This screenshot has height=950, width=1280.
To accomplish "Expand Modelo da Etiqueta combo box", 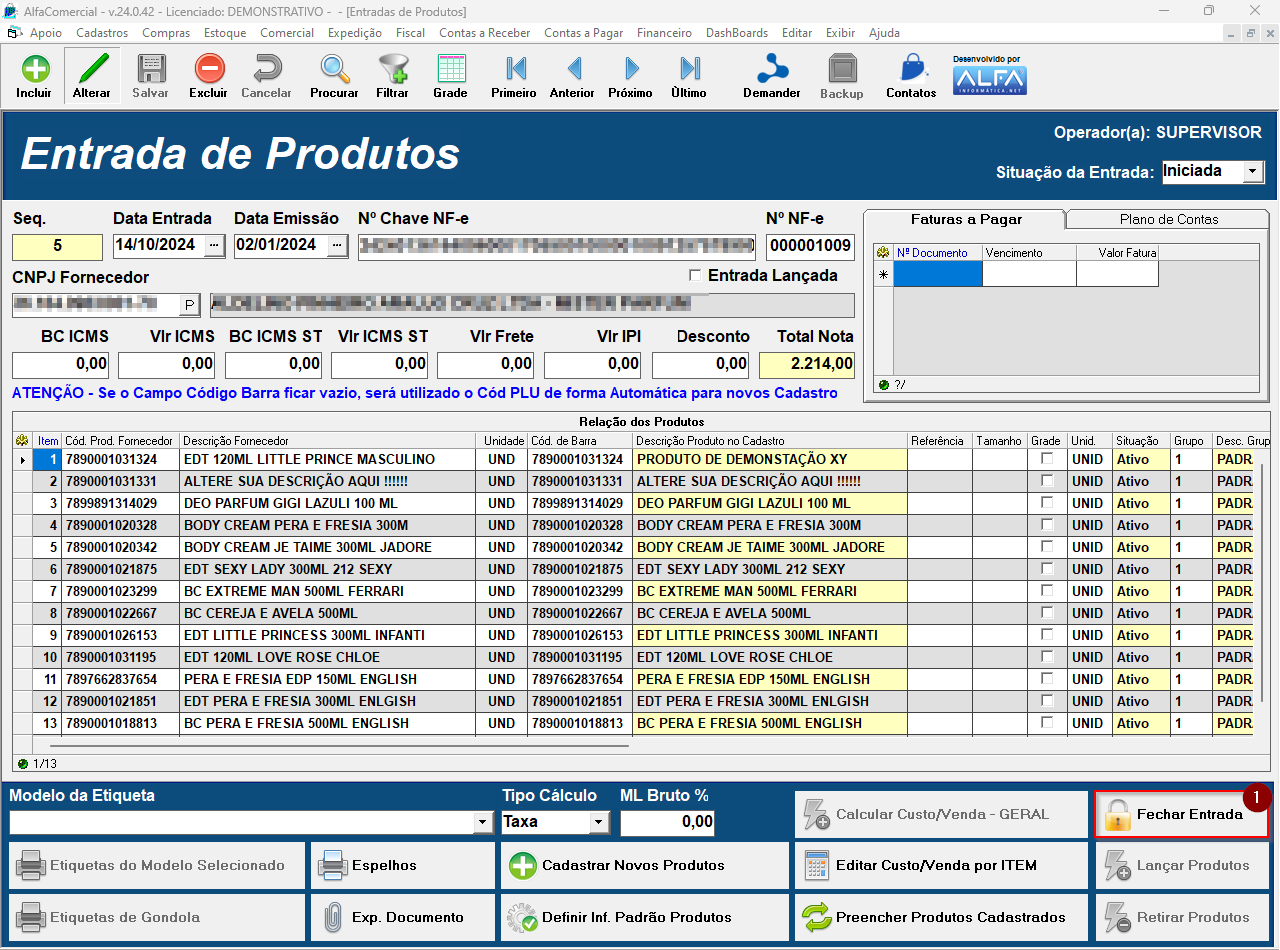I will point(484,822).
